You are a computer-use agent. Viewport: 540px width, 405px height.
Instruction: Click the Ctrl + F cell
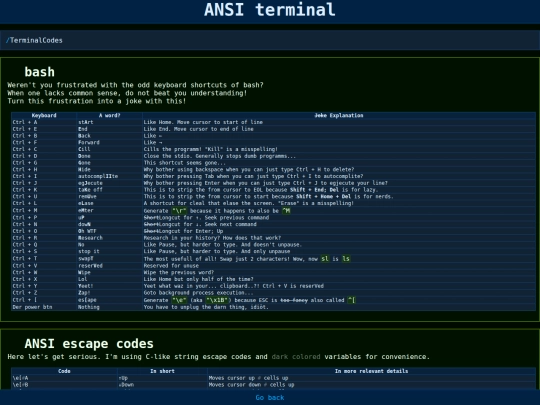pyautogui.click(x=44, y=143)
